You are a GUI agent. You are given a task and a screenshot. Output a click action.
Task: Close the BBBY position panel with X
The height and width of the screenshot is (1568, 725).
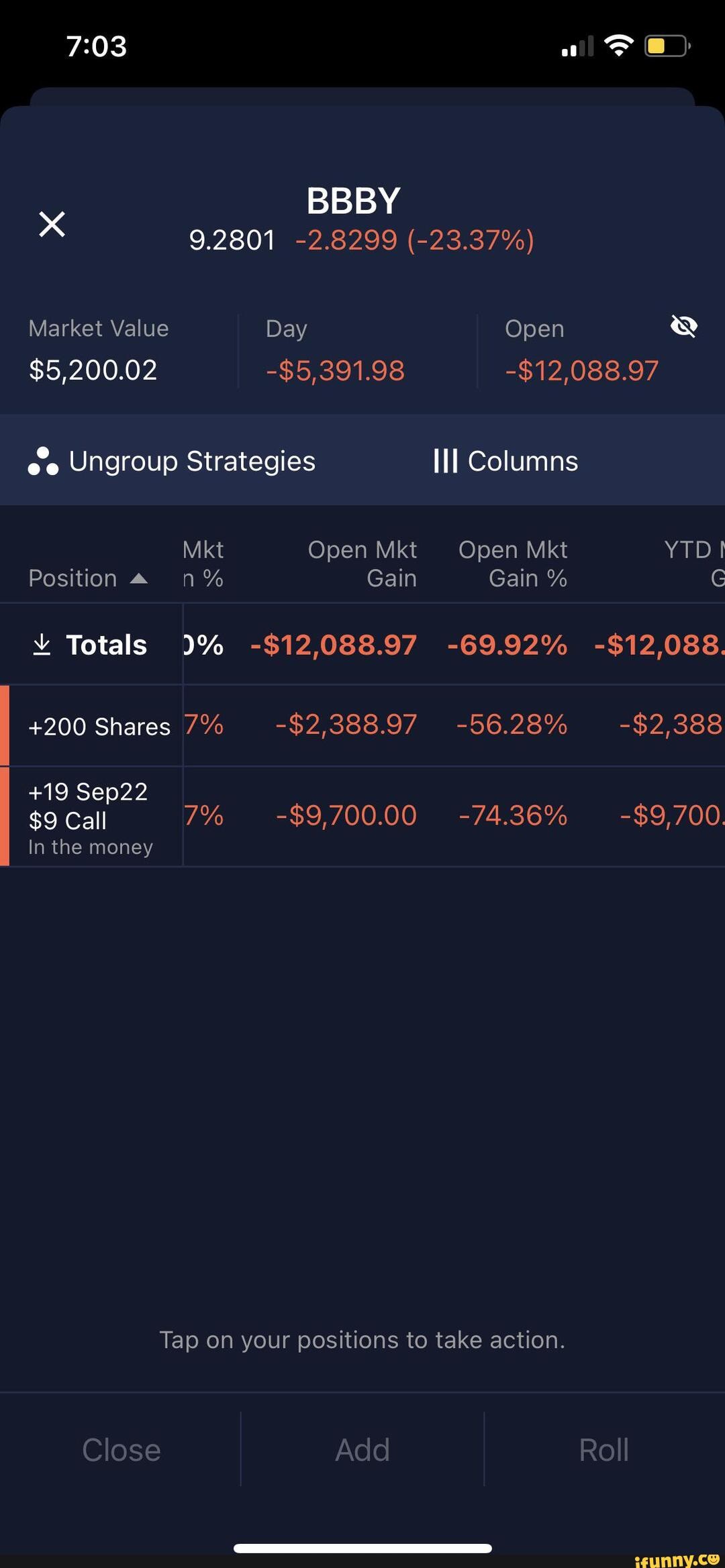click(52, 224)
